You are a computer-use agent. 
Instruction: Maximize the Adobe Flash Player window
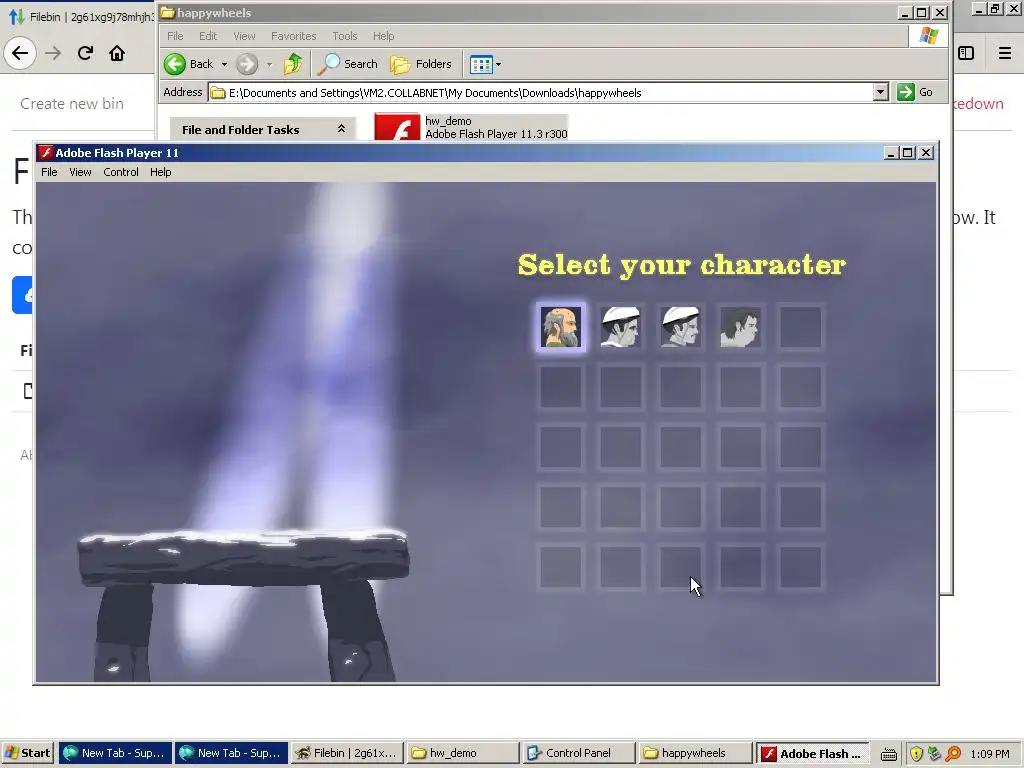pyautogui.click(x=908, y=153)
